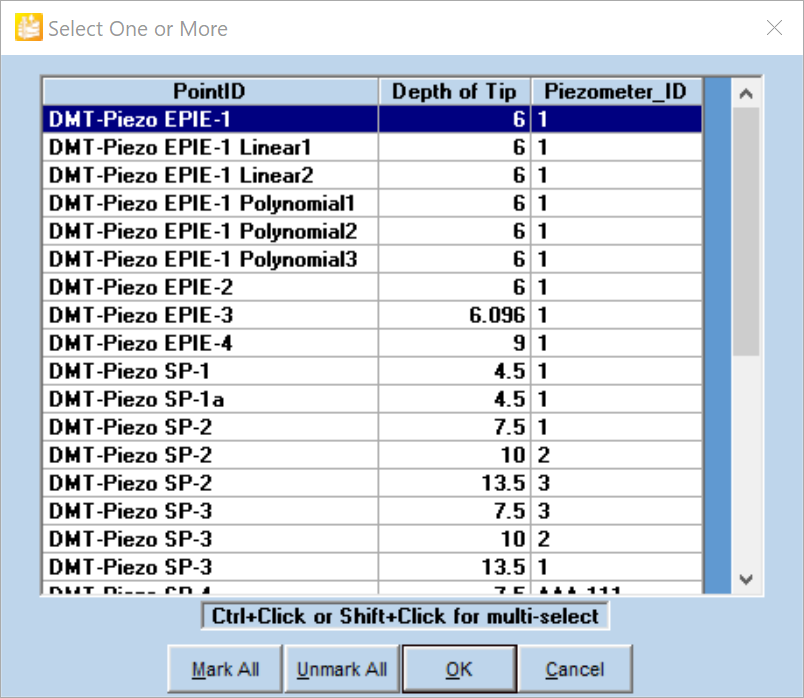
Task: Click the scrollbar down arrow
Action: coord(744,578)
